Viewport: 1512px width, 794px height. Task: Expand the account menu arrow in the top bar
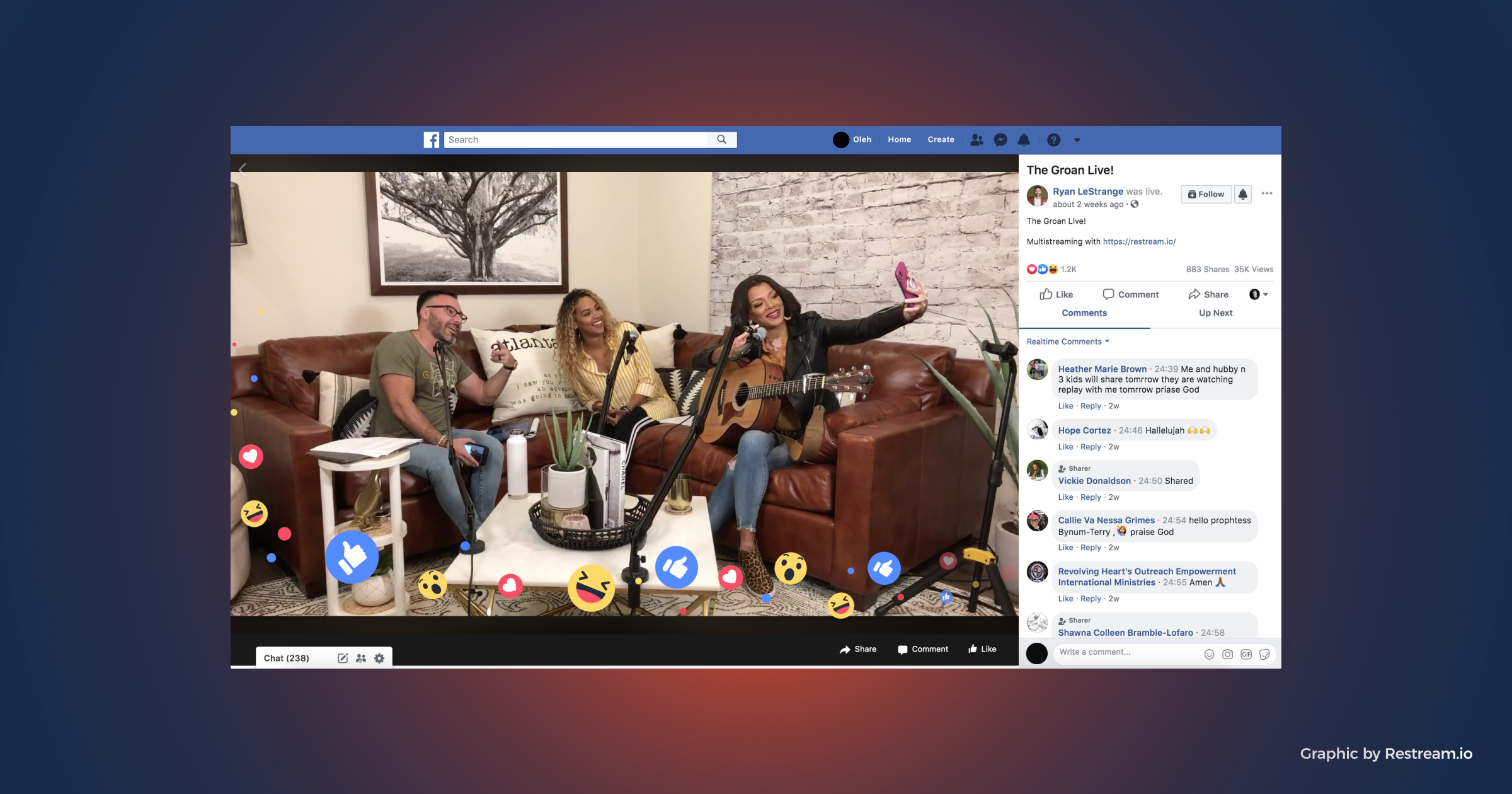click(1077, 141)
